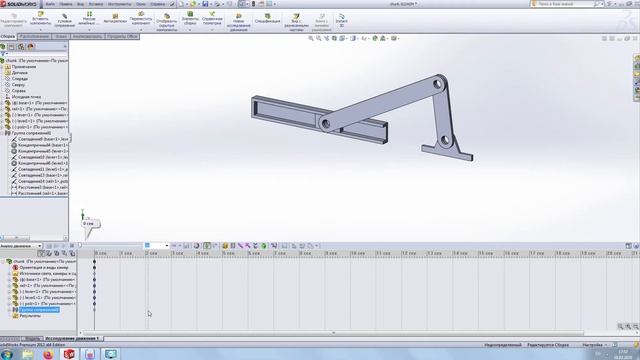Viewport: 640px width, 360px height.
Task: Open Results and Plots in the motion toolbar
Action: tap(274, 246)
